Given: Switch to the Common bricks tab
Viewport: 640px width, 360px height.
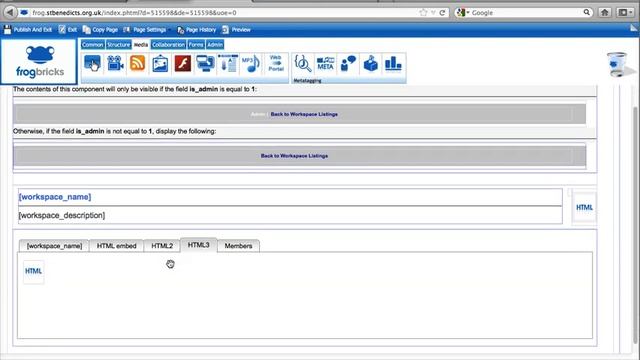Looking at the screenshot, I should coord(93,44).
